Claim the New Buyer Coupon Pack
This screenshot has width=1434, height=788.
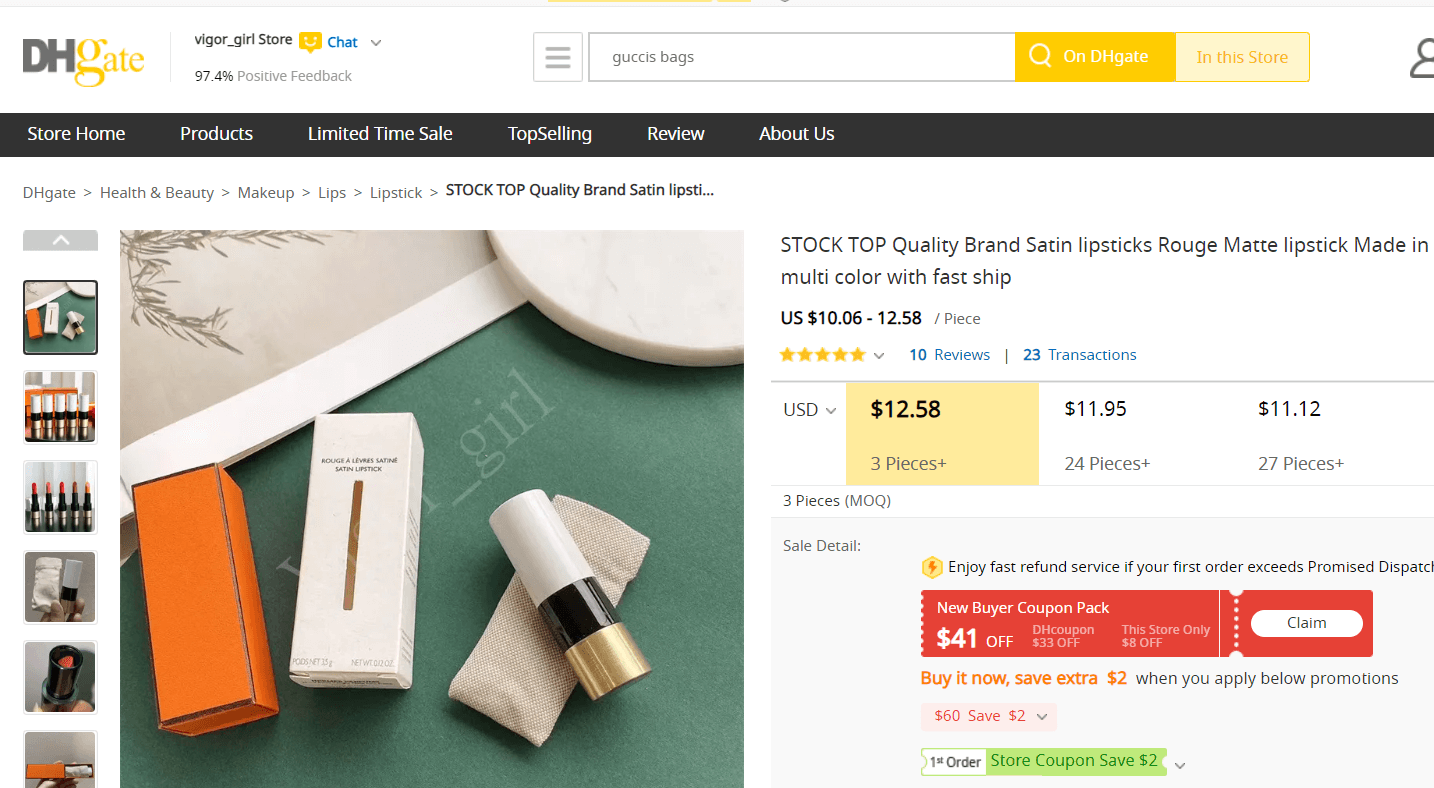(1306, 623)
